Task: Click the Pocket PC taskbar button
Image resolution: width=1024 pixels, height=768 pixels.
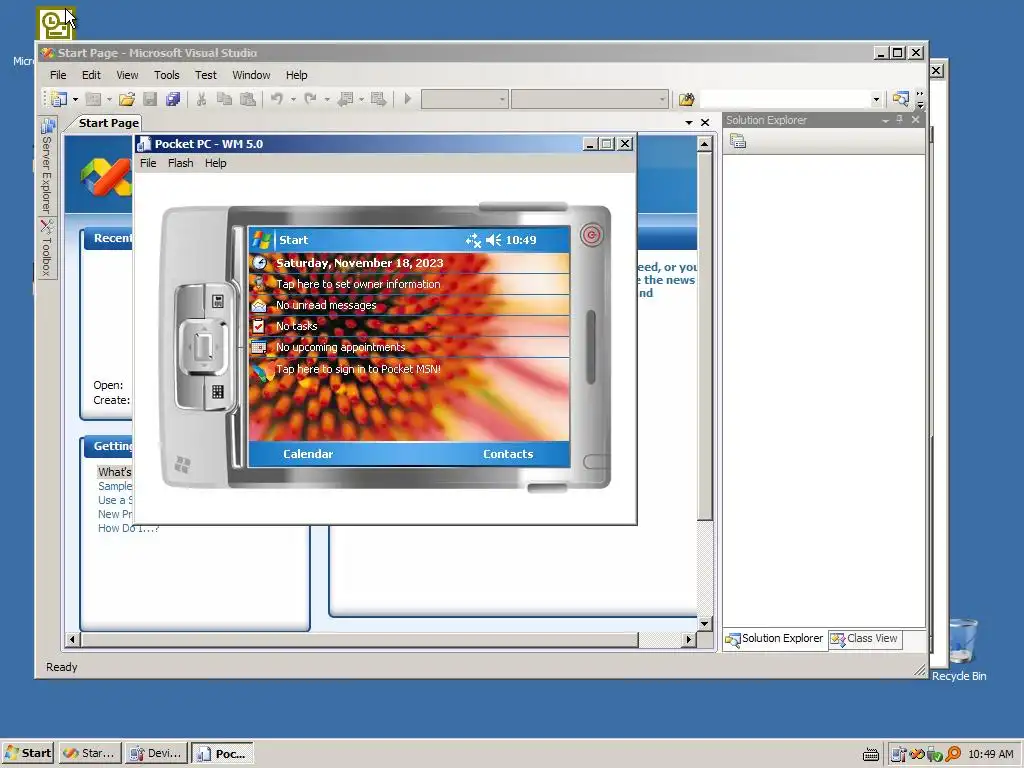Action: 222,753
